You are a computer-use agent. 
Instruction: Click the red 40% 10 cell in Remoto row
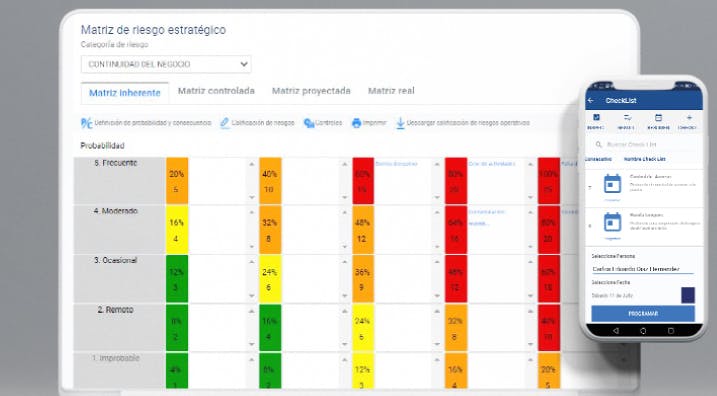[549, 328]
